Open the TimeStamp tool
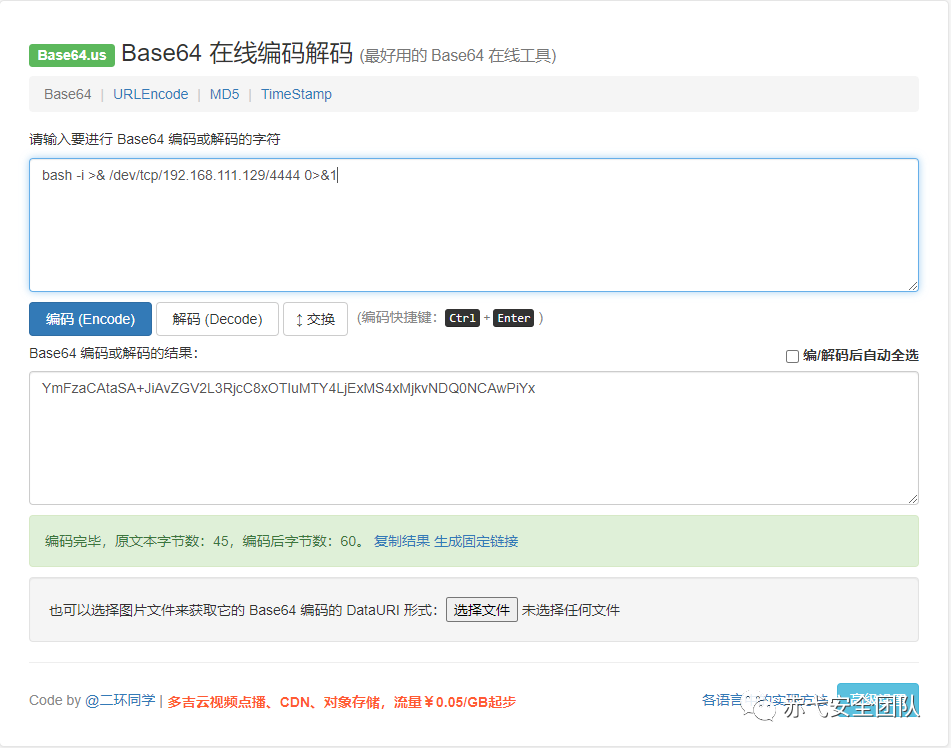Image resolution: width=951 pixels, height=748 pixels. click(x=296, y=95)
